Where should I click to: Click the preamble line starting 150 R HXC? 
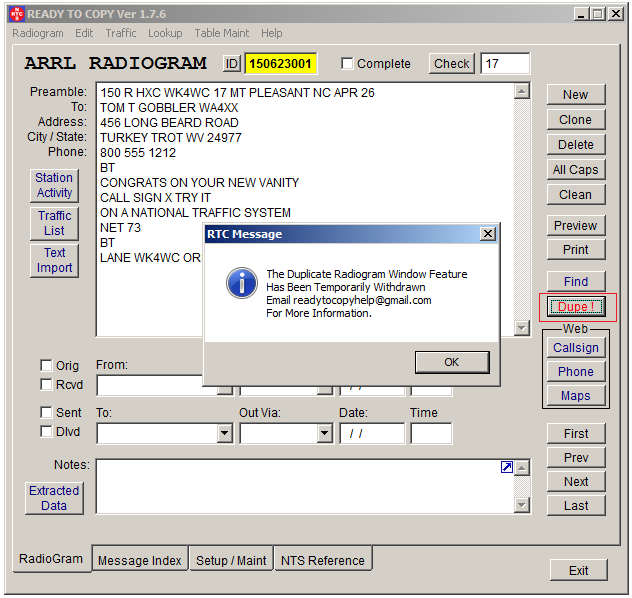coord(237,93)
